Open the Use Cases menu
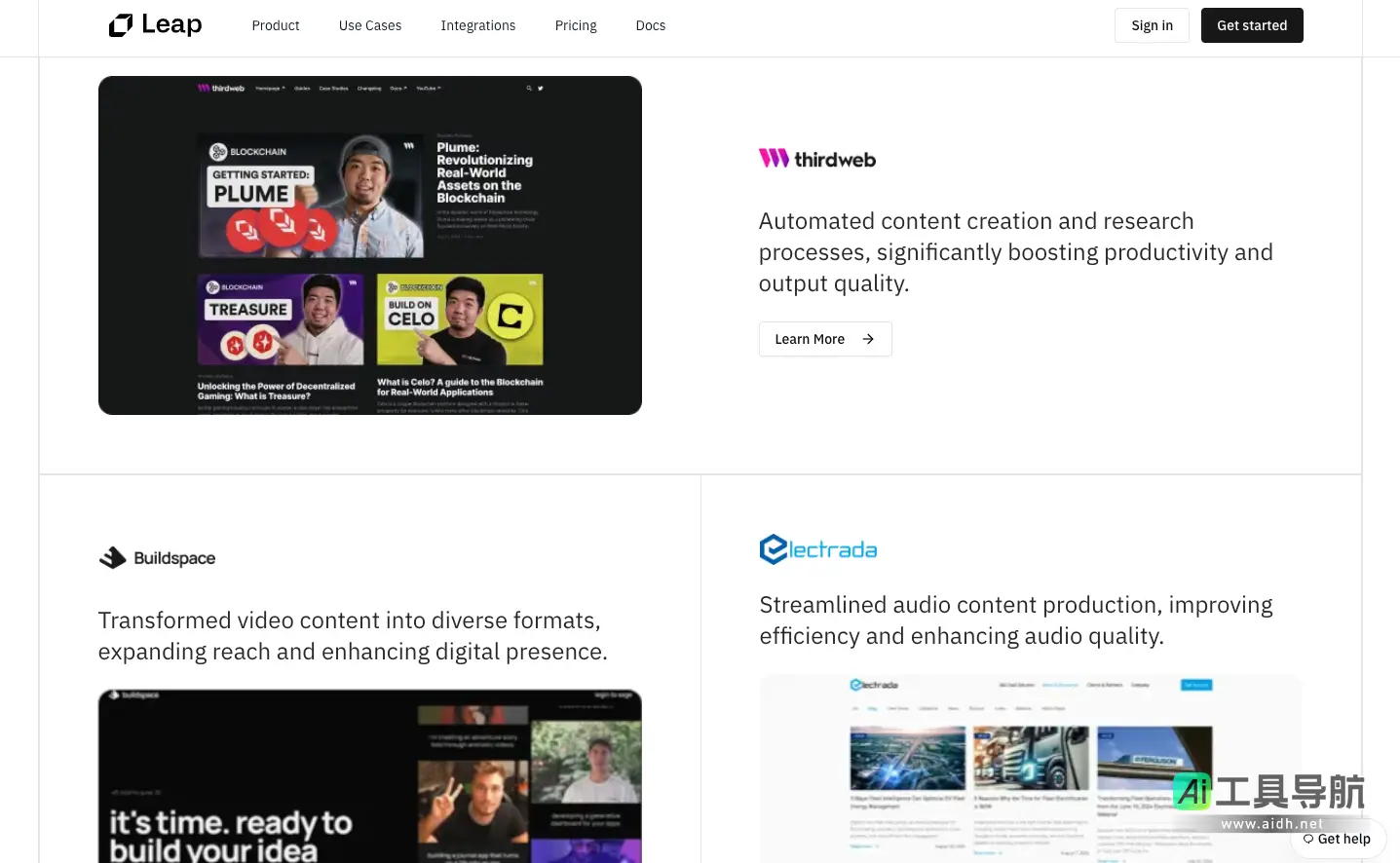The width and height of the screenshot is (1400, 863). click(370, 25)
